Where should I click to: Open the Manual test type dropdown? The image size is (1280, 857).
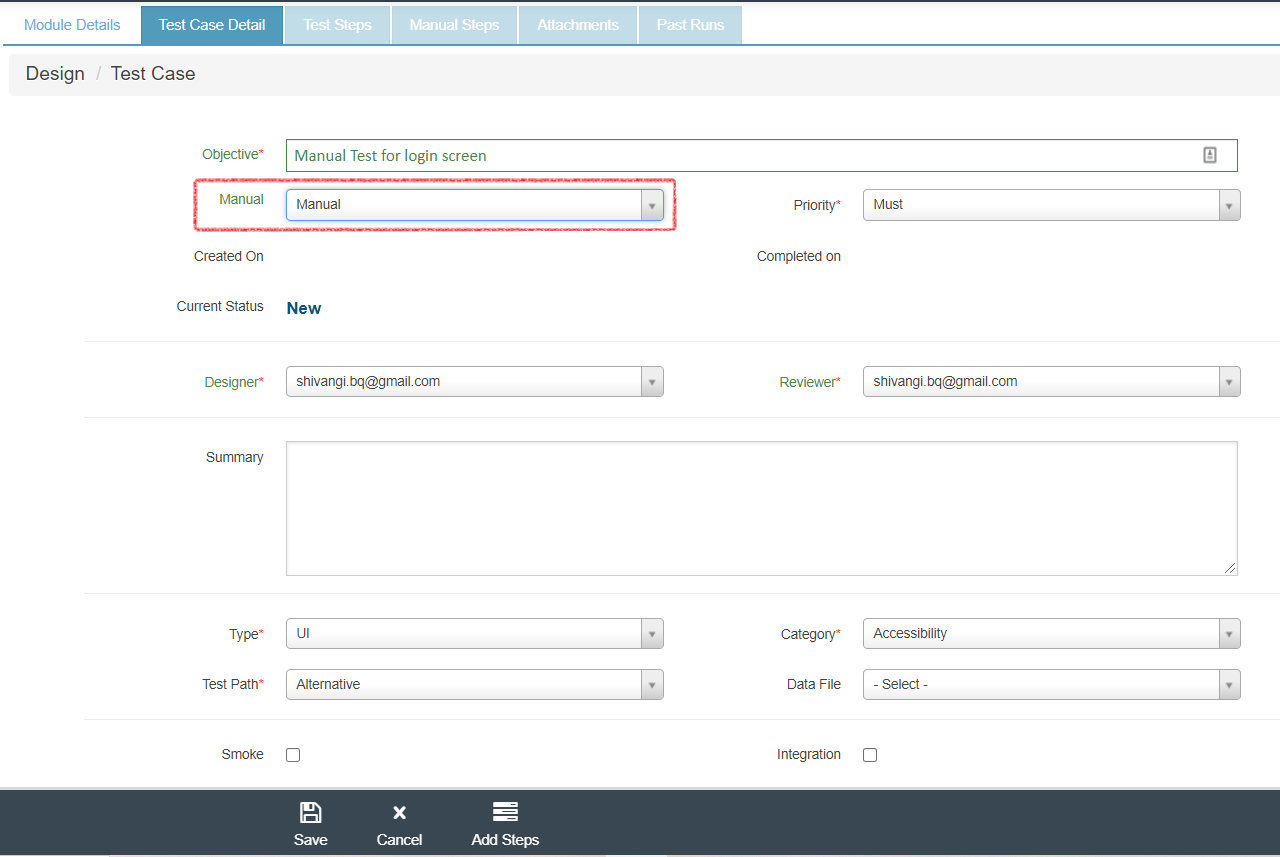coord(475,205)
